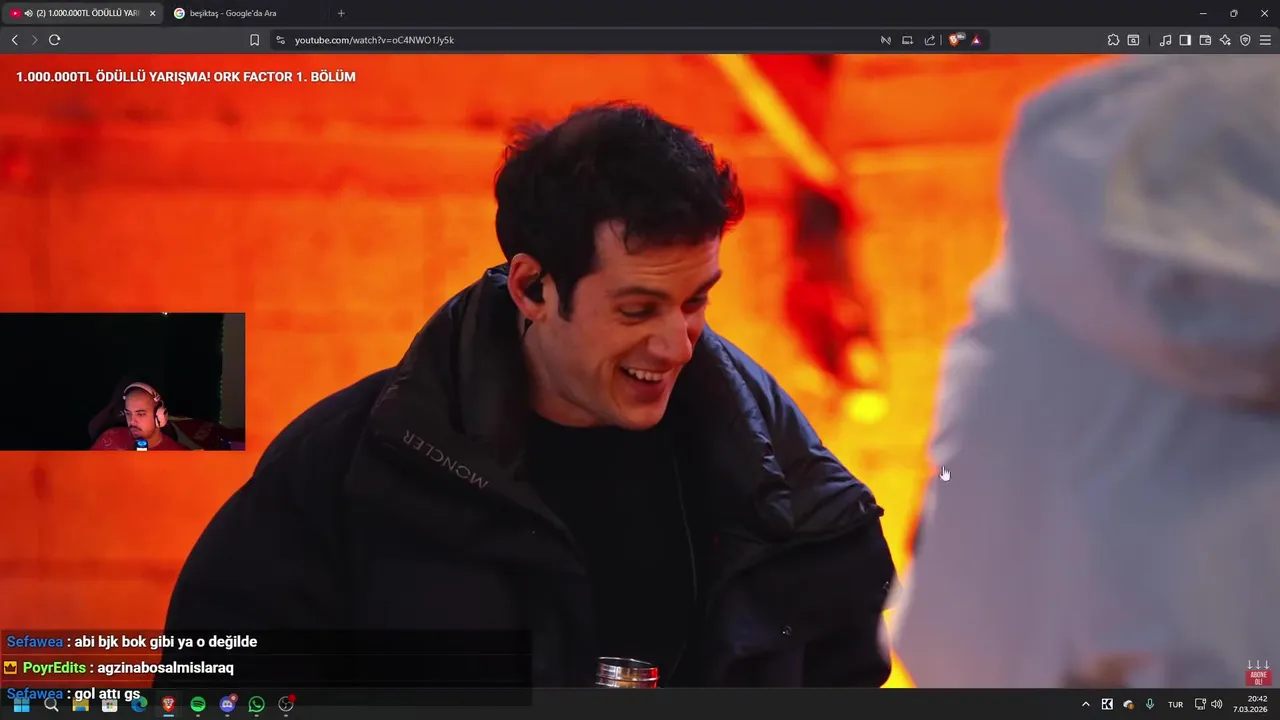Screen dimensions: 1280x720
Task: Click the video title 1.000.000TL ÖDÜLLÜ YARIŞMA
Action: [185, 77]
